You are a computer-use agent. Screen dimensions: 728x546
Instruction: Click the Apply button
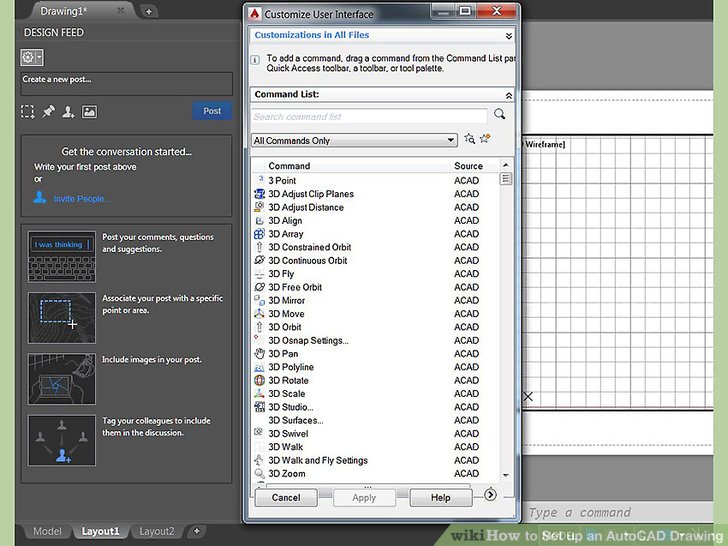[364, 498]
